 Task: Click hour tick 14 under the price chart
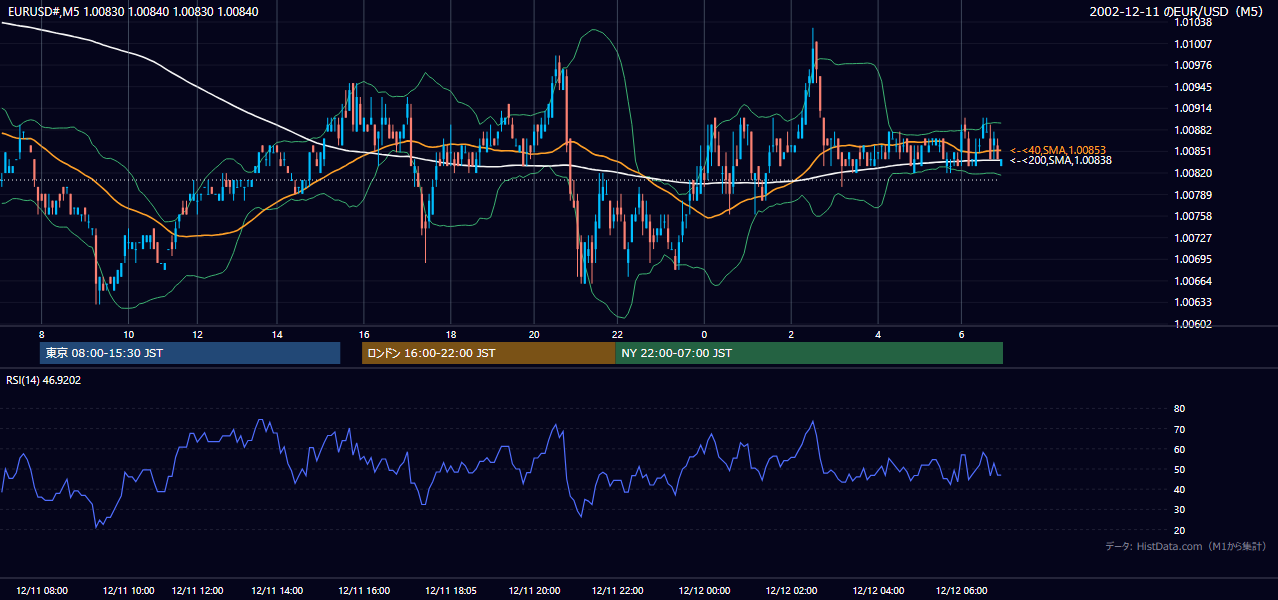point(277,334)
